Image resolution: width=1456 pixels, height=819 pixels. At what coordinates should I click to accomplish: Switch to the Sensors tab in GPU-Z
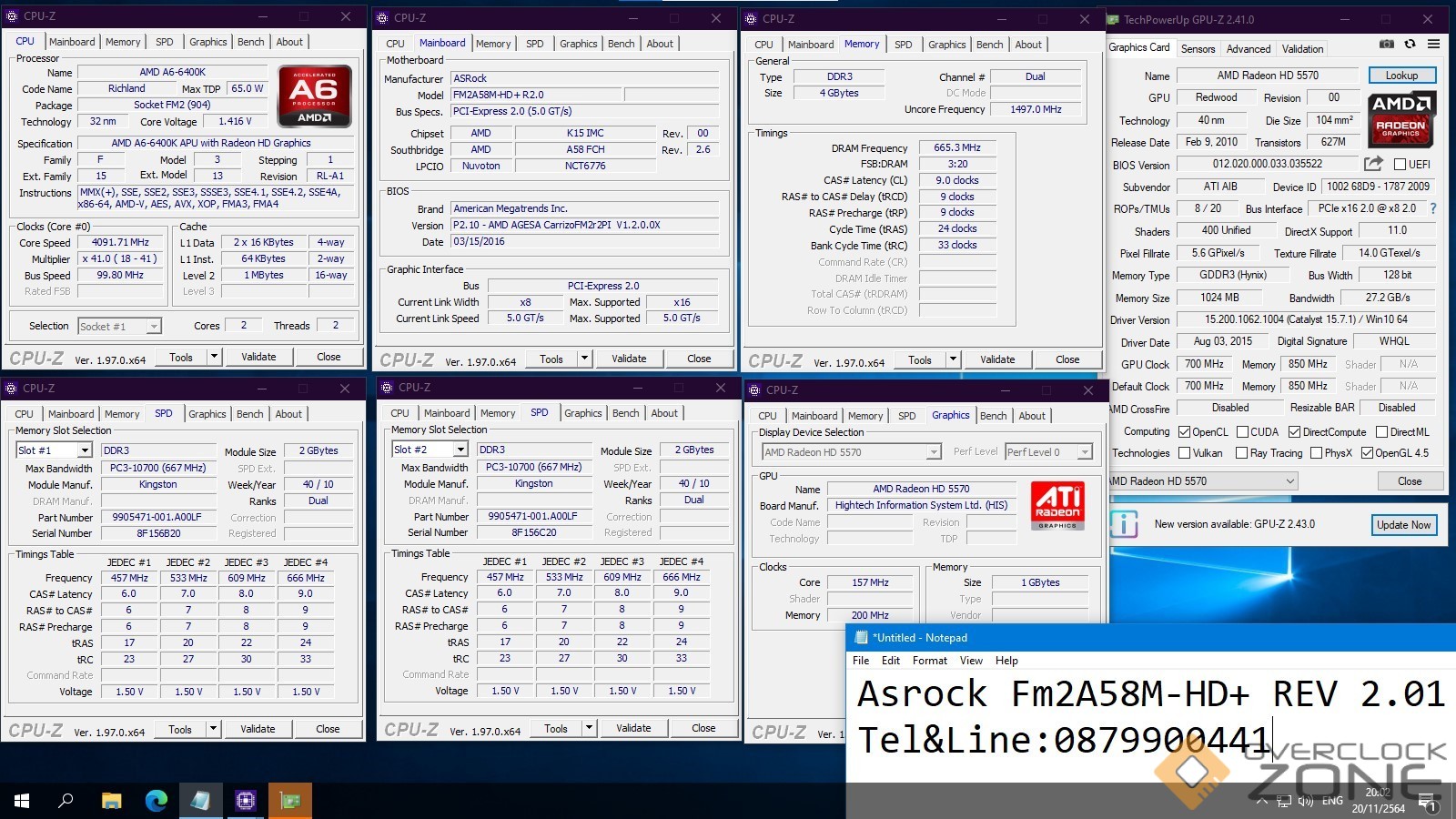1198,49
